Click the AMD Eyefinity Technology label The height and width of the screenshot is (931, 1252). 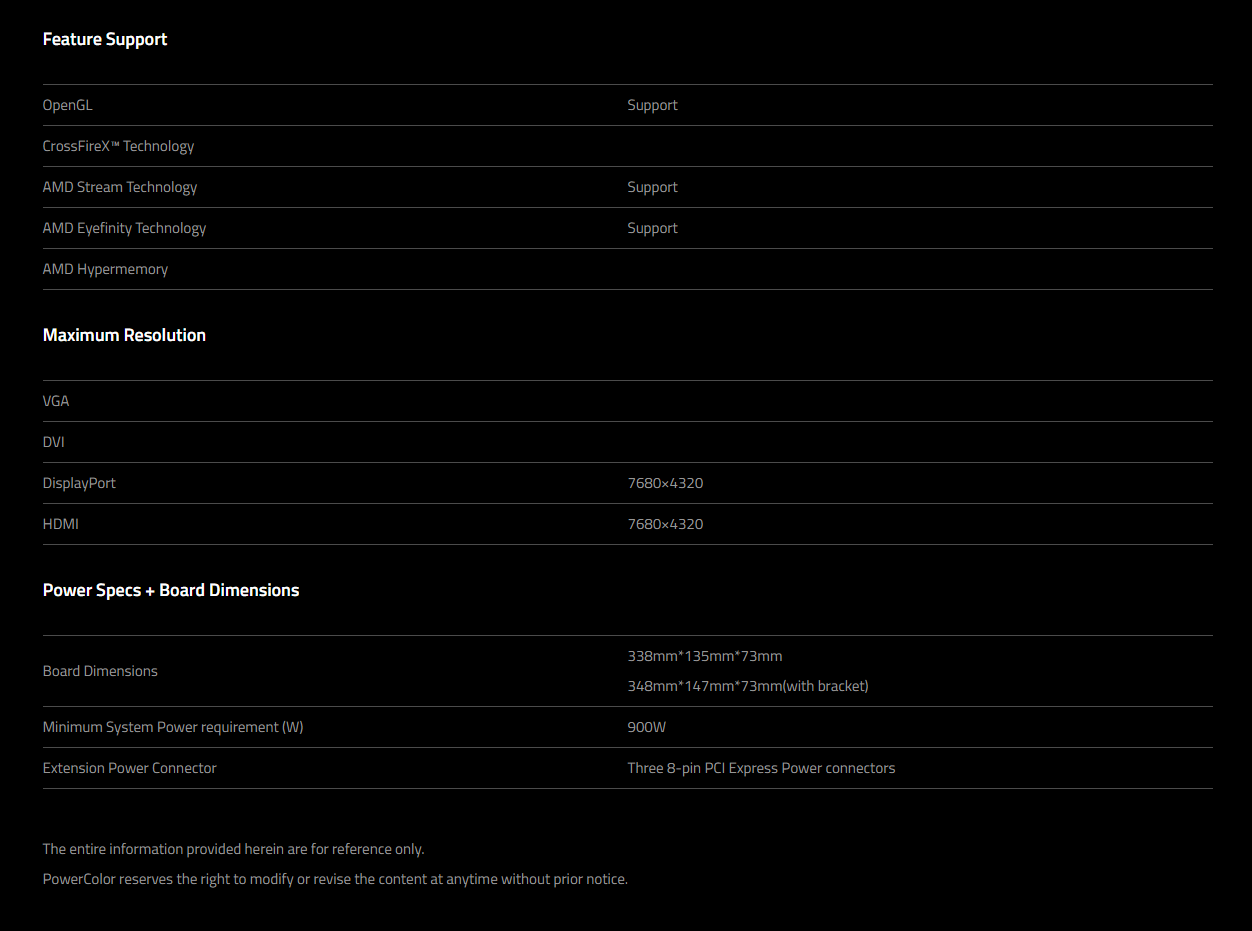point(124,228)
